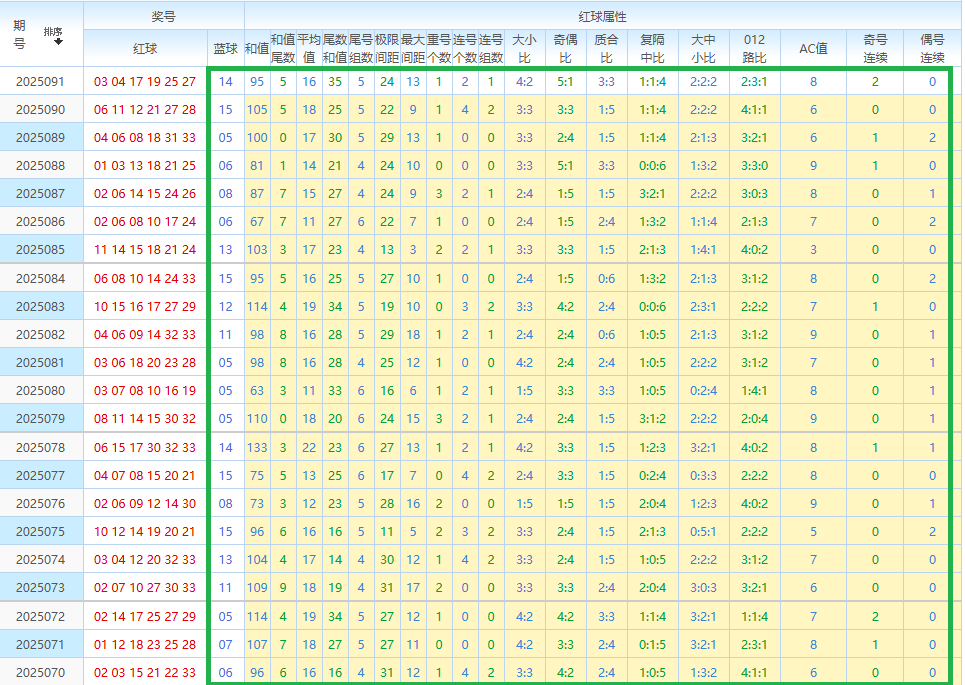Select issue number 2025089
Image resolution: width=965 pixels, height=685 pixels.
coord(40,138)
